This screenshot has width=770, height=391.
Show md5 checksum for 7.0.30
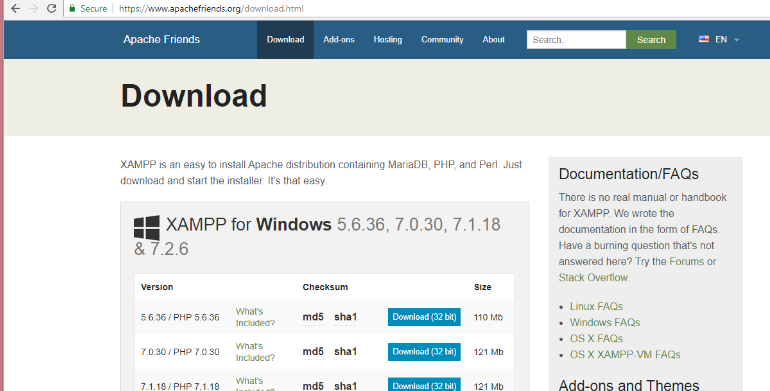[313, 351]
